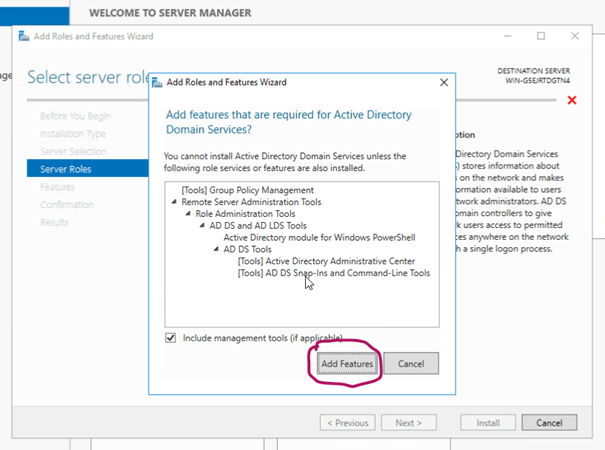Image resolution: width=605 pixels, height=450 pixels.
Task: Close the required features popup dialog
Action: 444,82
